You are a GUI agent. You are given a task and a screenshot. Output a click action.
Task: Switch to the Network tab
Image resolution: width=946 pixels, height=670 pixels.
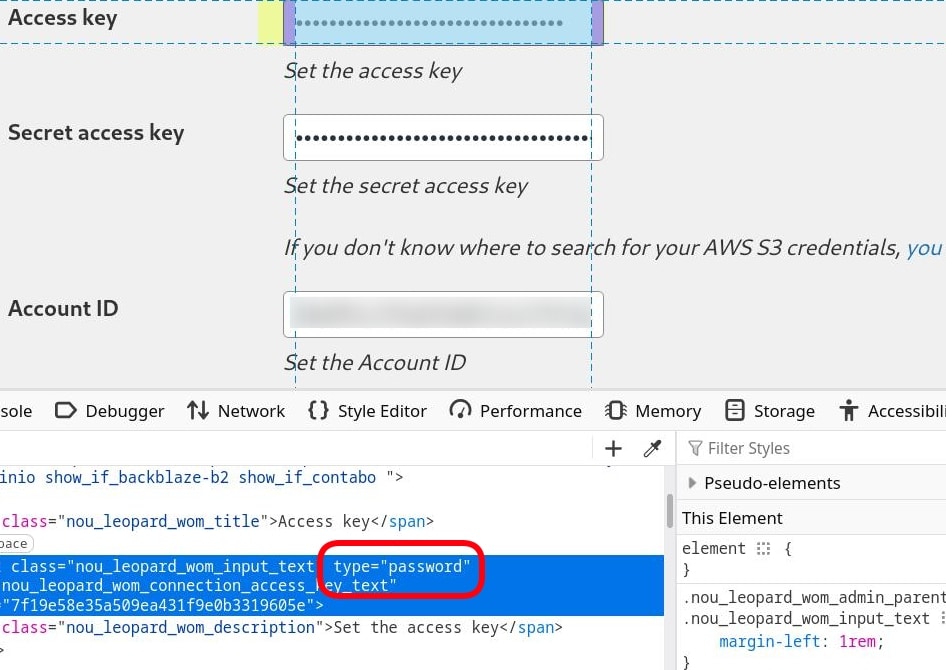[237, 411]
